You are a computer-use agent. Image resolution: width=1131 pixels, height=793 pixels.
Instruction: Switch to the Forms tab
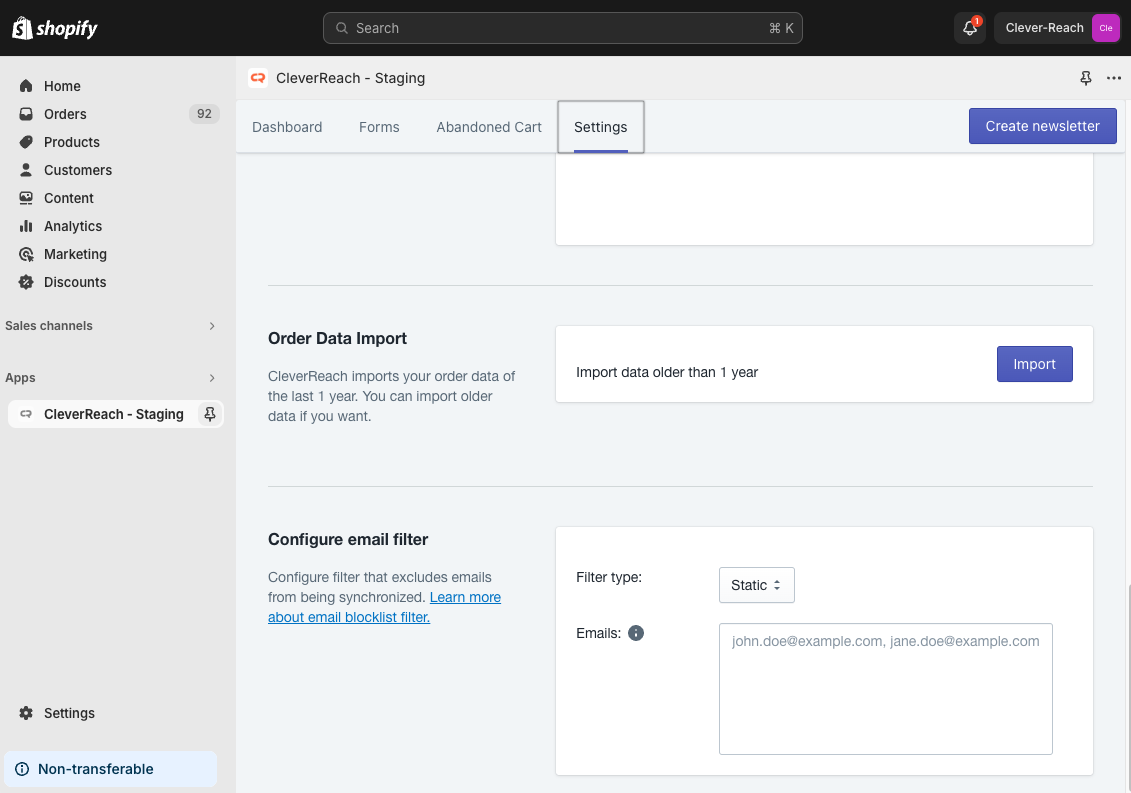coord(379,127)
